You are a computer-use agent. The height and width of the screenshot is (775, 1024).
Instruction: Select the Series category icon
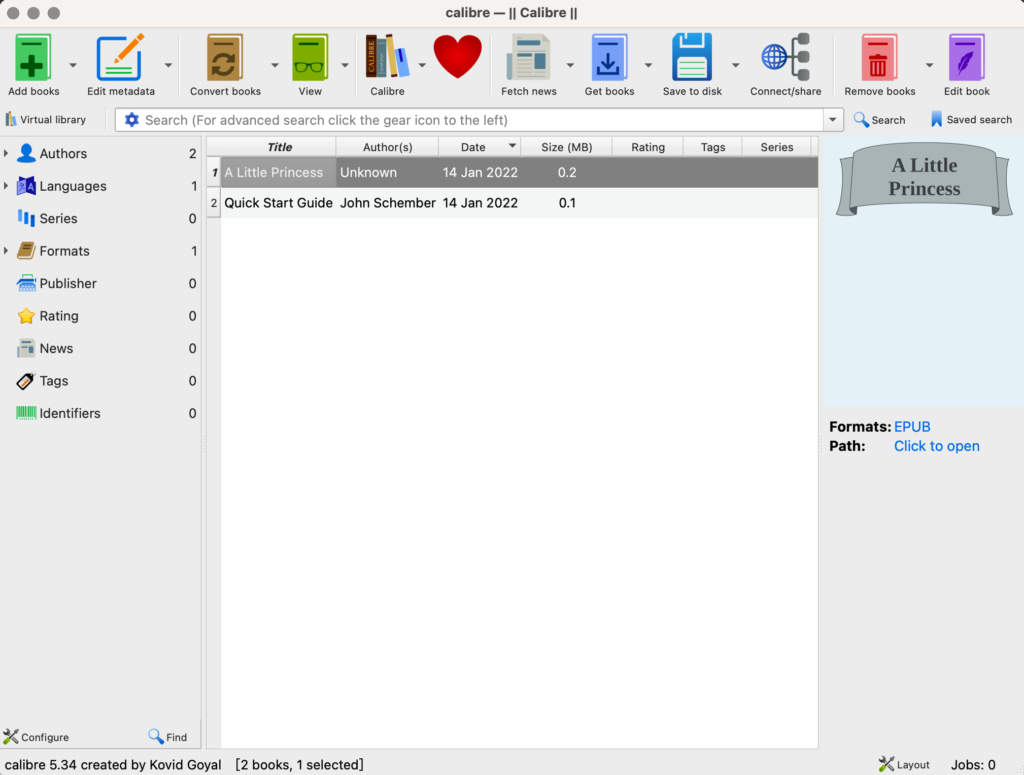[26, 218]
